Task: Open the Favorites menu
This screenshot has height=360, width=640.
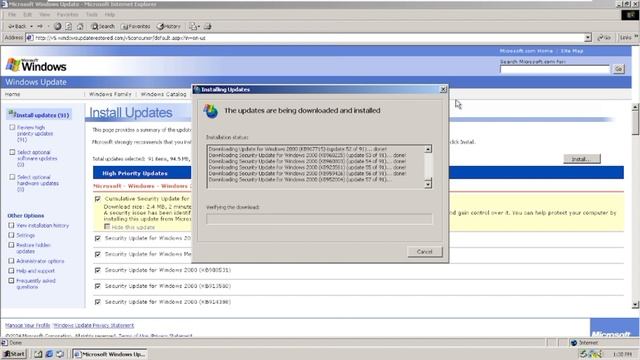Action: point(67,15)
